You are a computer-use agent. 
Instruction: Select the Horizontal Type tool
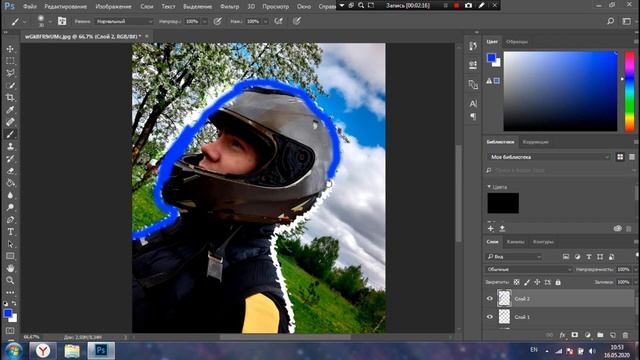pos(10,232)
